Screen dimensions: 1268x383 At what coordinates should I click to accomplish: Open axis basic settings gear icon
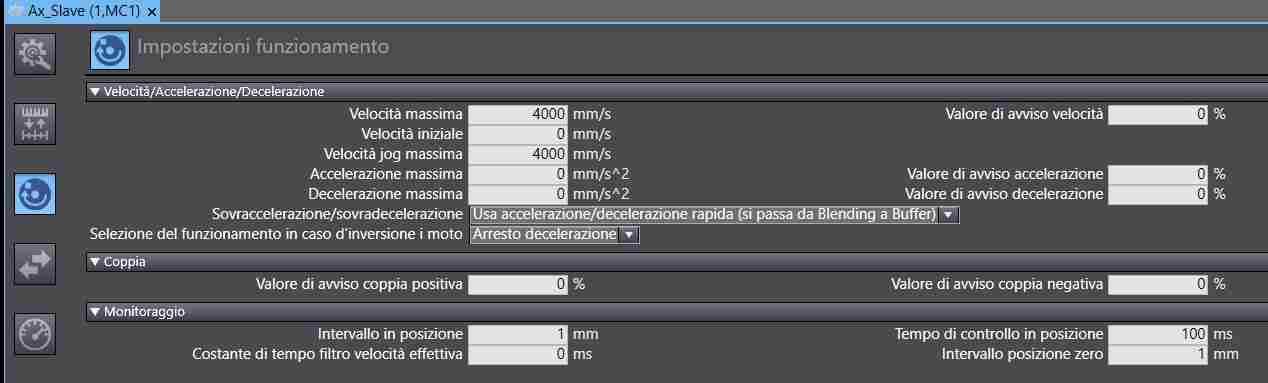coord(35,53)
